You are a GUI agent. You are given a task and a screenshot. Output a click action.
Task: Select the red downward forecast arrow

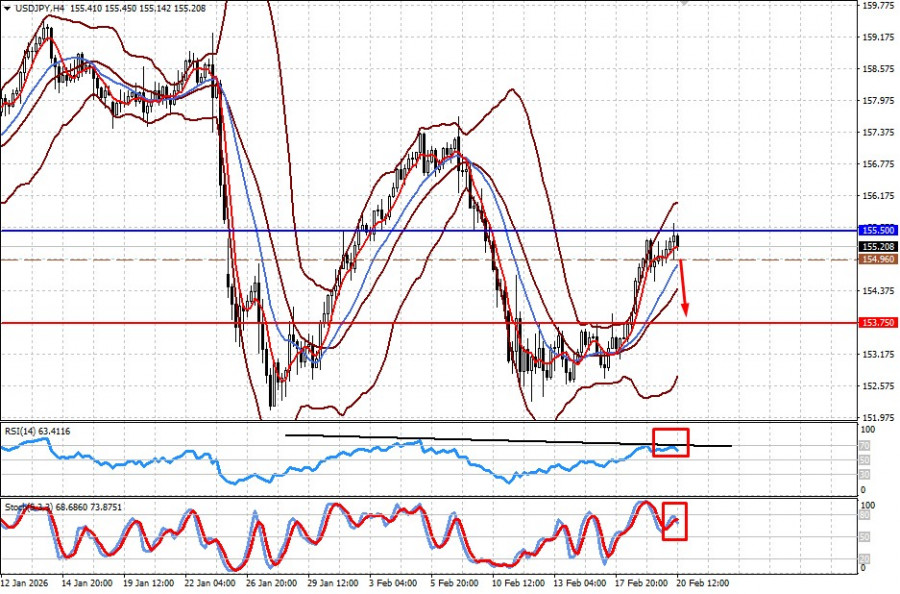(x=683, y=290)
